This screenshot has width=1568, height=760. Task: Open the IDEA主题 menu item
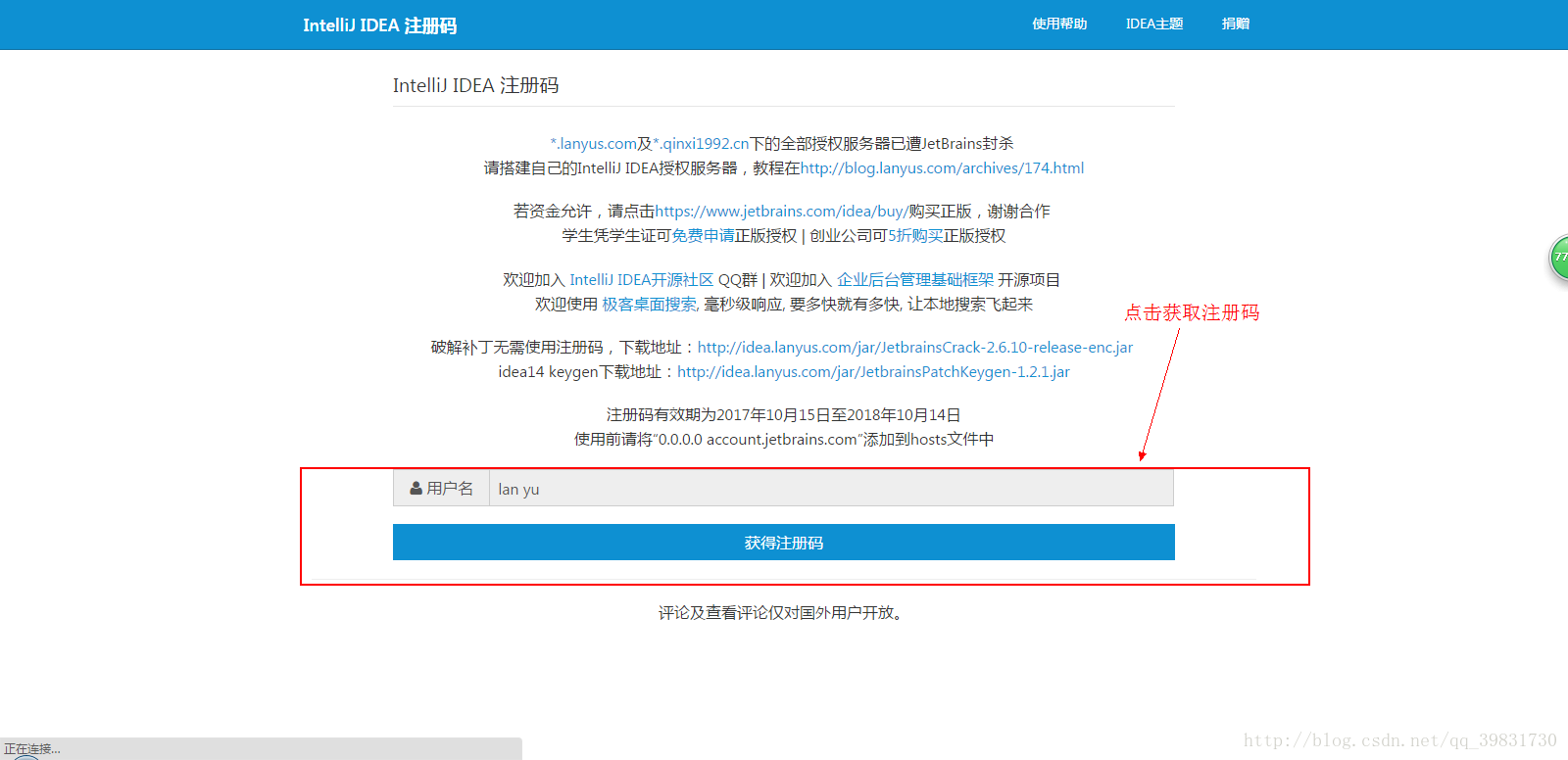1154,24
